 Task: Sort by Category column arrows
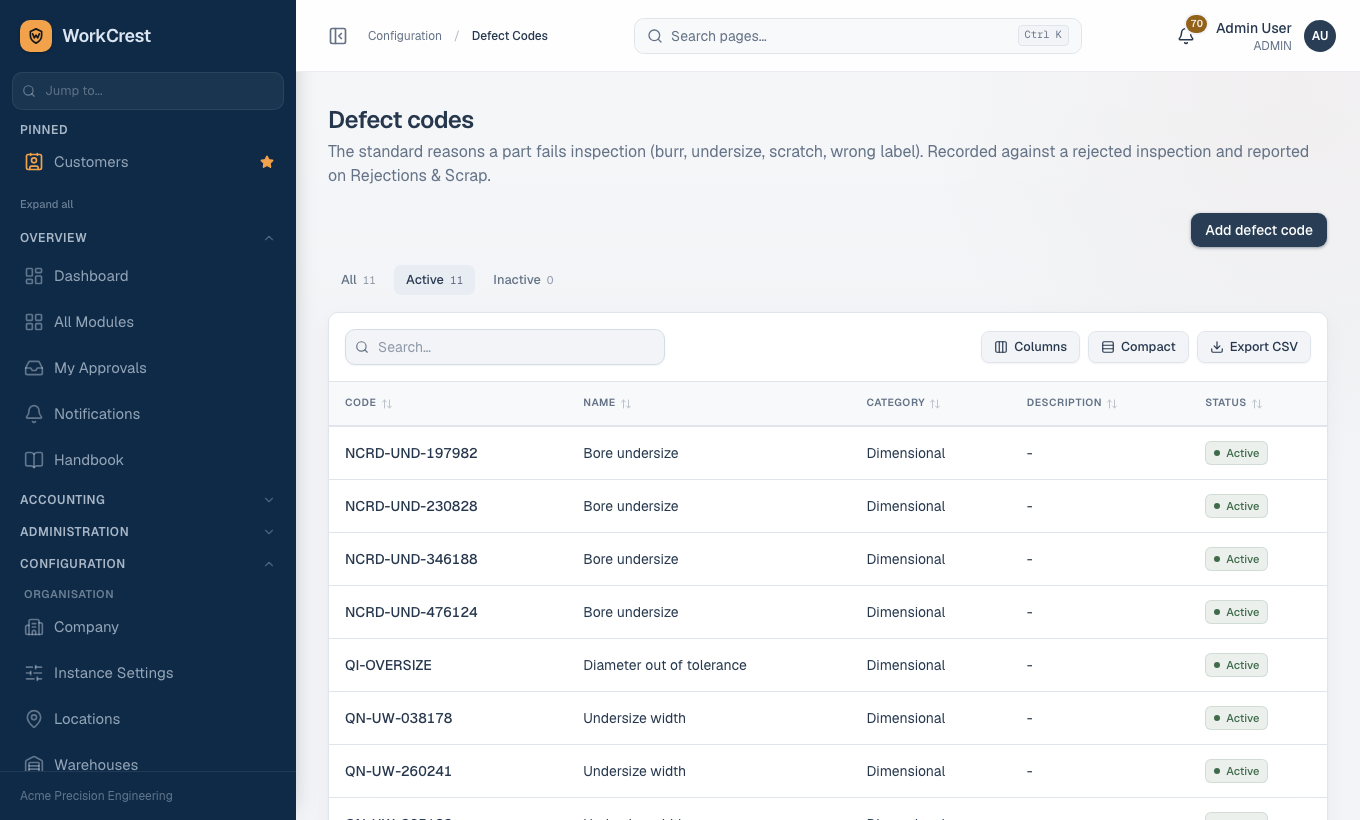pos(935,403)
